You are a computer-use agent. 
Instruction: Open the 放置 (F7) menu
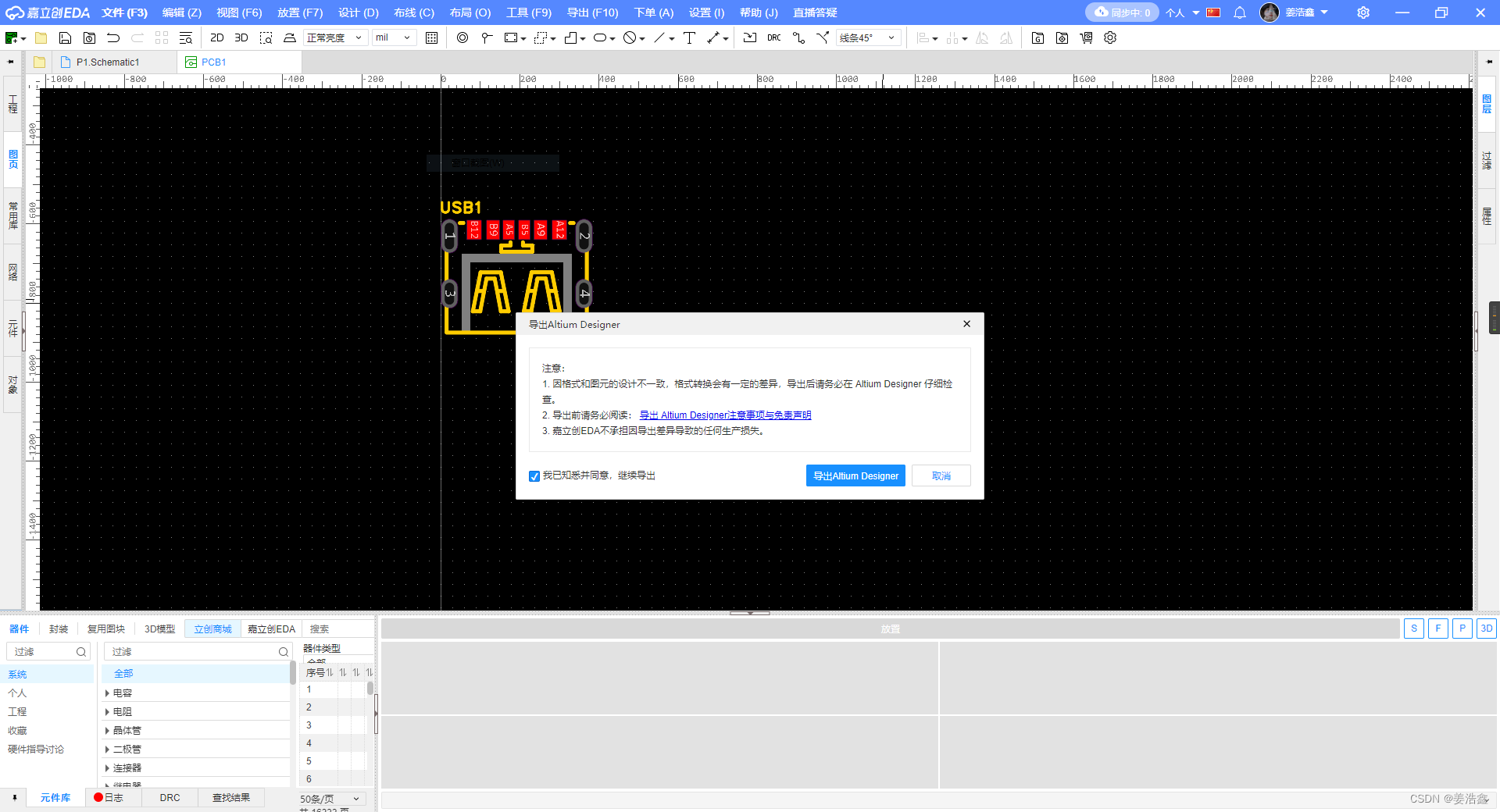[x=300, y=12]
